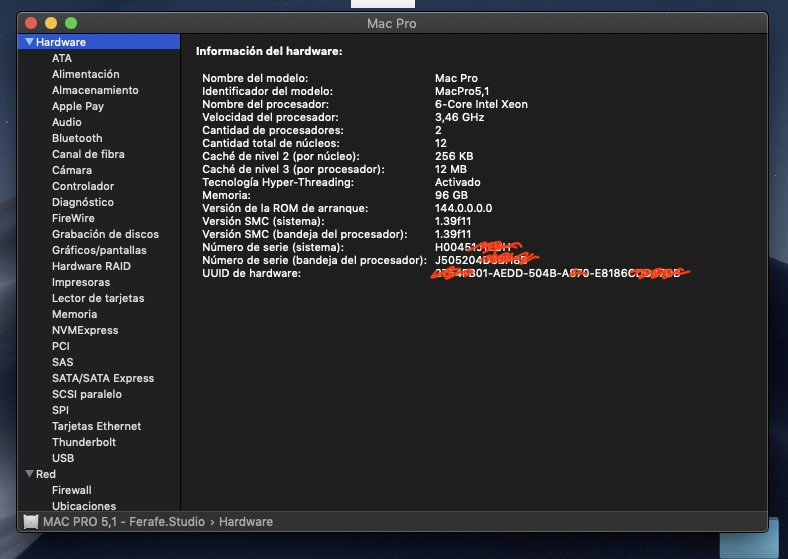Click the 6-Core Intel Xeon value
The width and height of the screenshot is (788, 559).
481,104
